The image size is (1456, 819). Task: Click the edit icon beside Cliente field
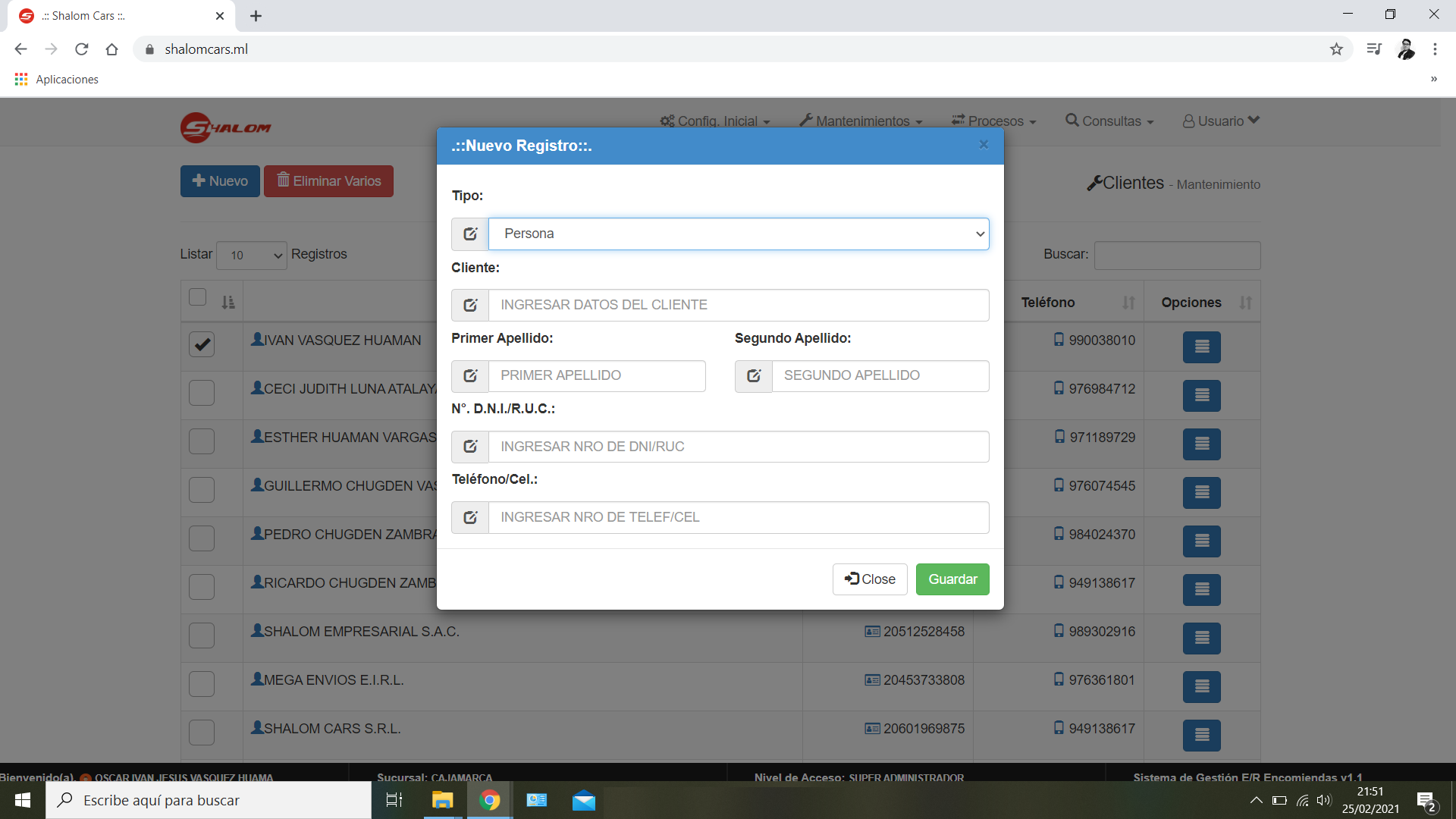(x=470, y=305)
